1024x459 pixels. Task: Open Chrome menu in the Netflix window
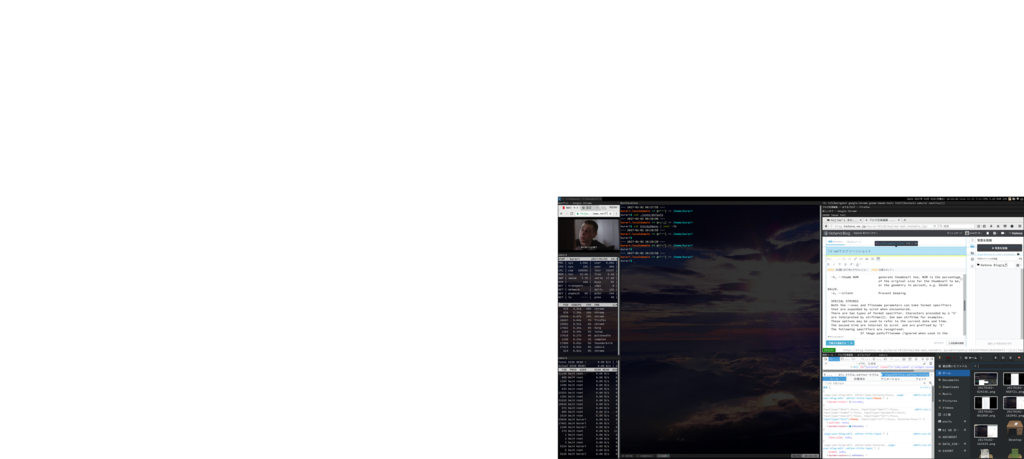(x=616, y=214)
